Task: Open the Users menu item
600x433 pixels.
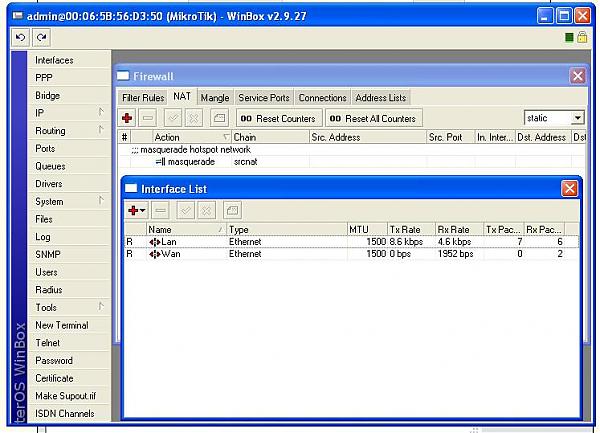Action: coord(69,272)
